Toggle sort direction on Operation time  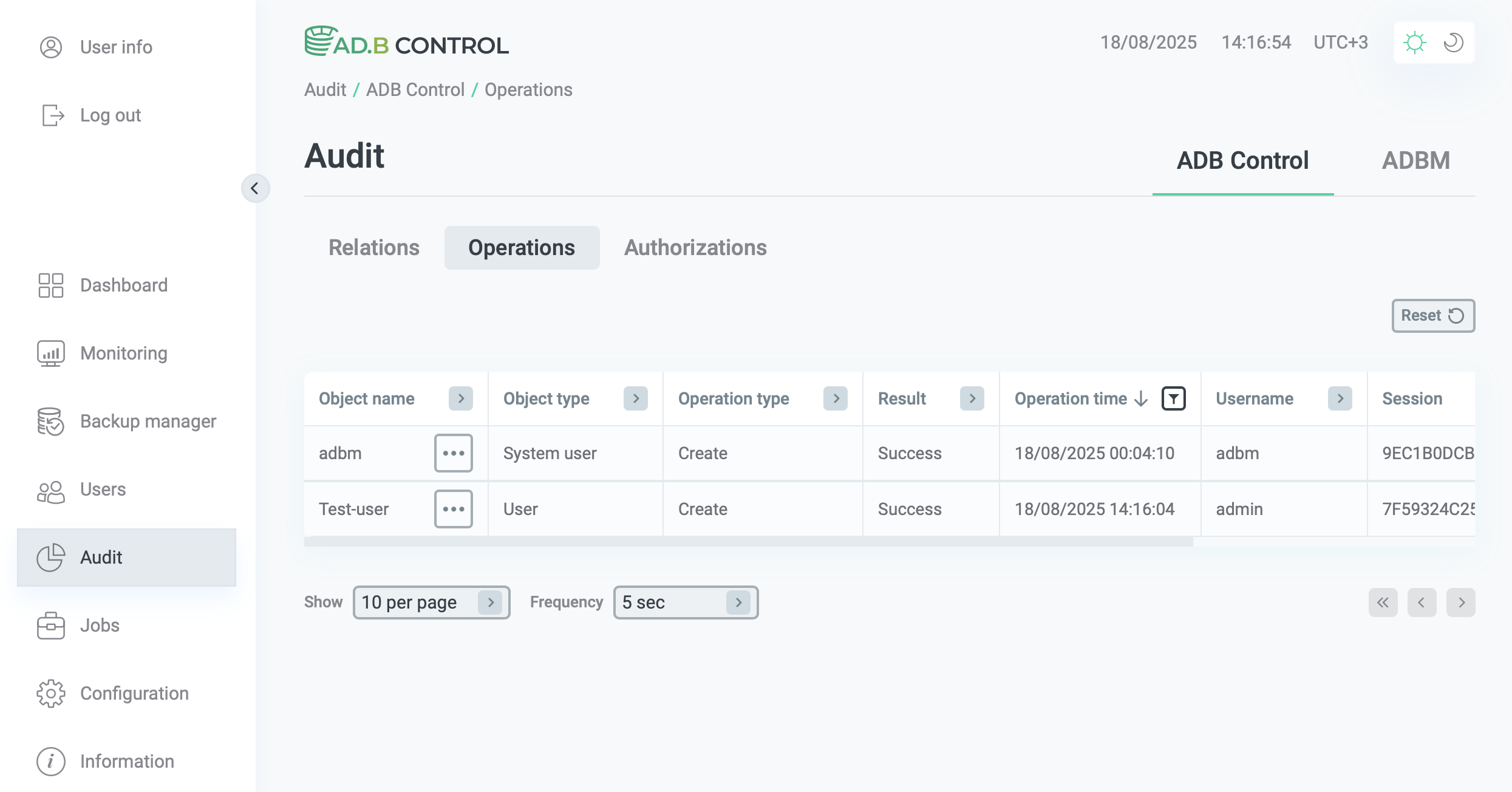[1140, 398]
